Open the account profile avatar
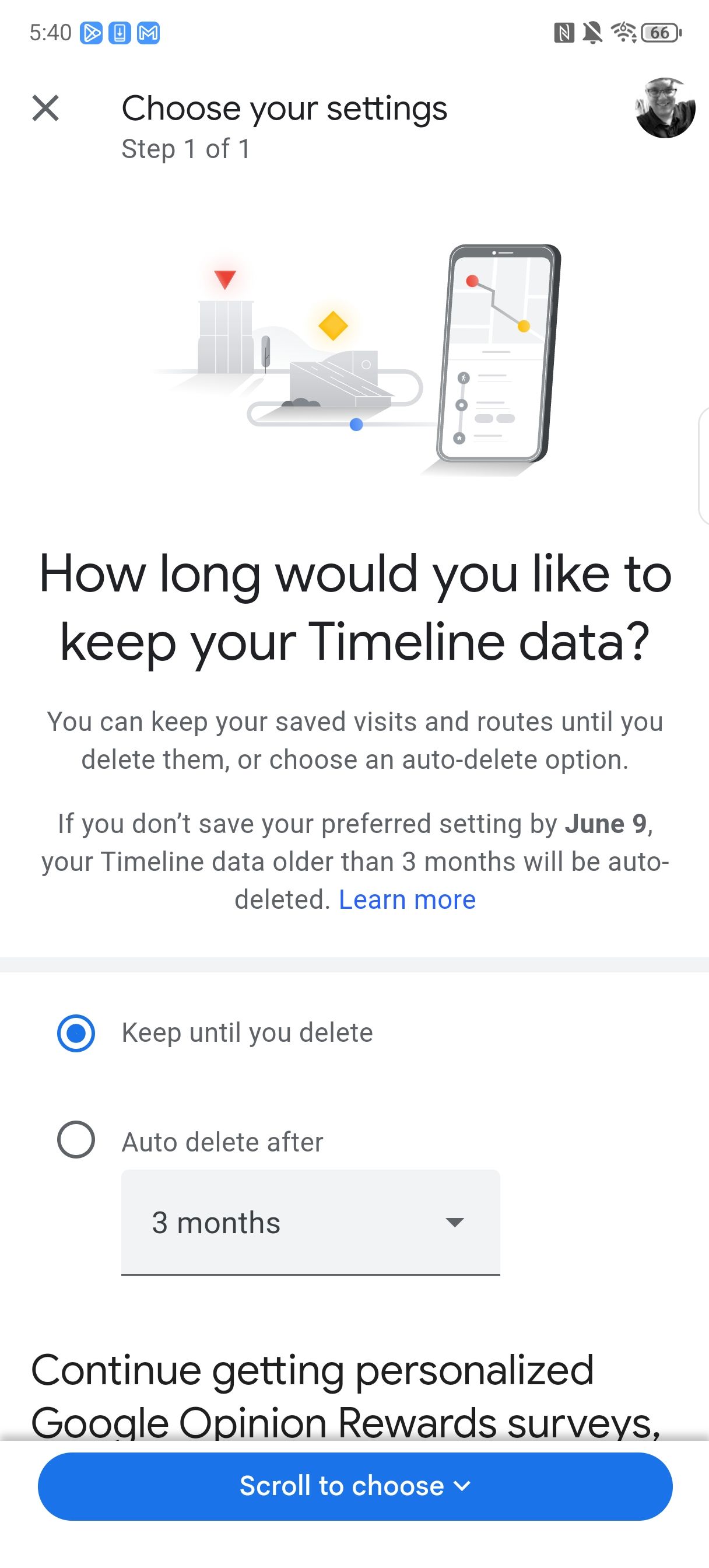The image size is (709, 1568). [x=665, y=108]
